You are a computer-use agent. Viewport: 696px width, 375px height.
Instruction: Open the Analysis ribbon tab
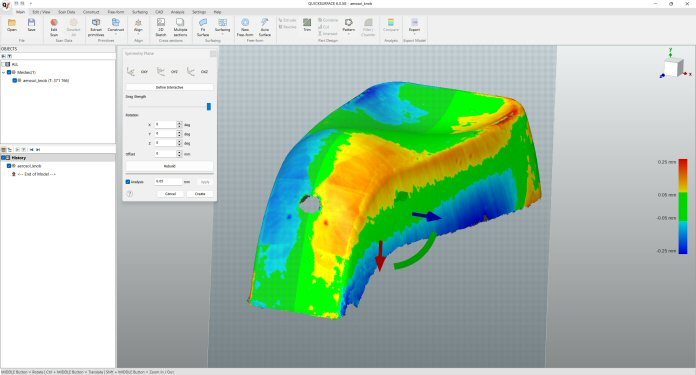click(178, 12)
